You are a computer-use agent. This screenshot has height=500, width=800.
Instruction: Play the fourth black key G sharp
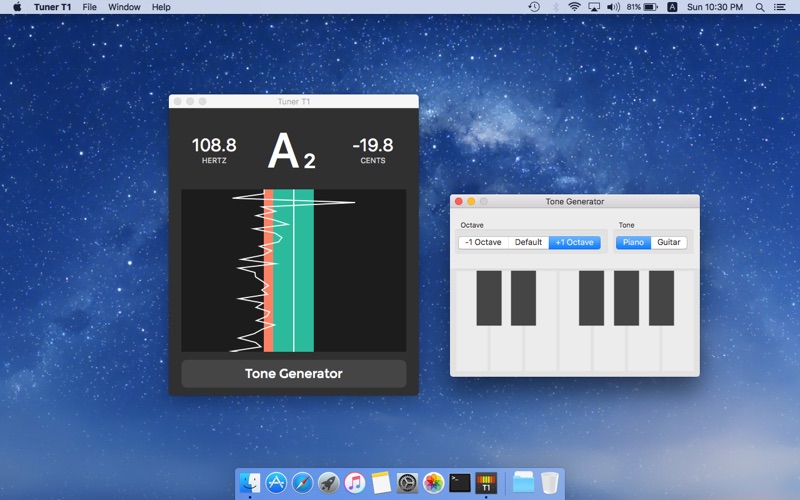(x=627, y=298)
